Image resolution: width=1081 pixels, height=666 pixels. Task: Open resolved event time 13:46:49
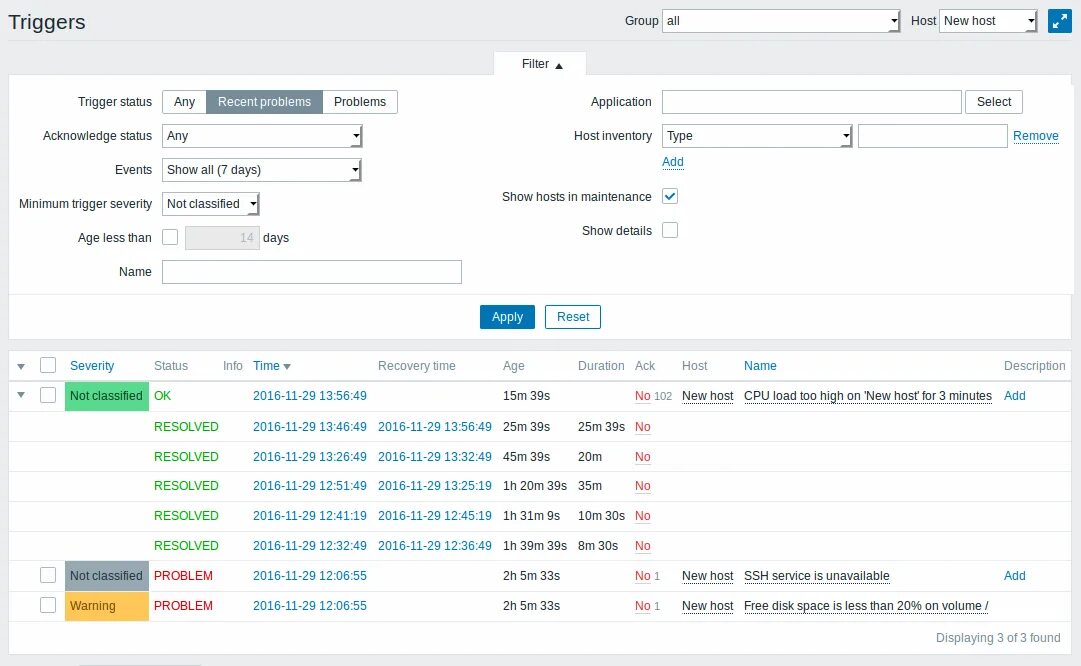(310, 427)
